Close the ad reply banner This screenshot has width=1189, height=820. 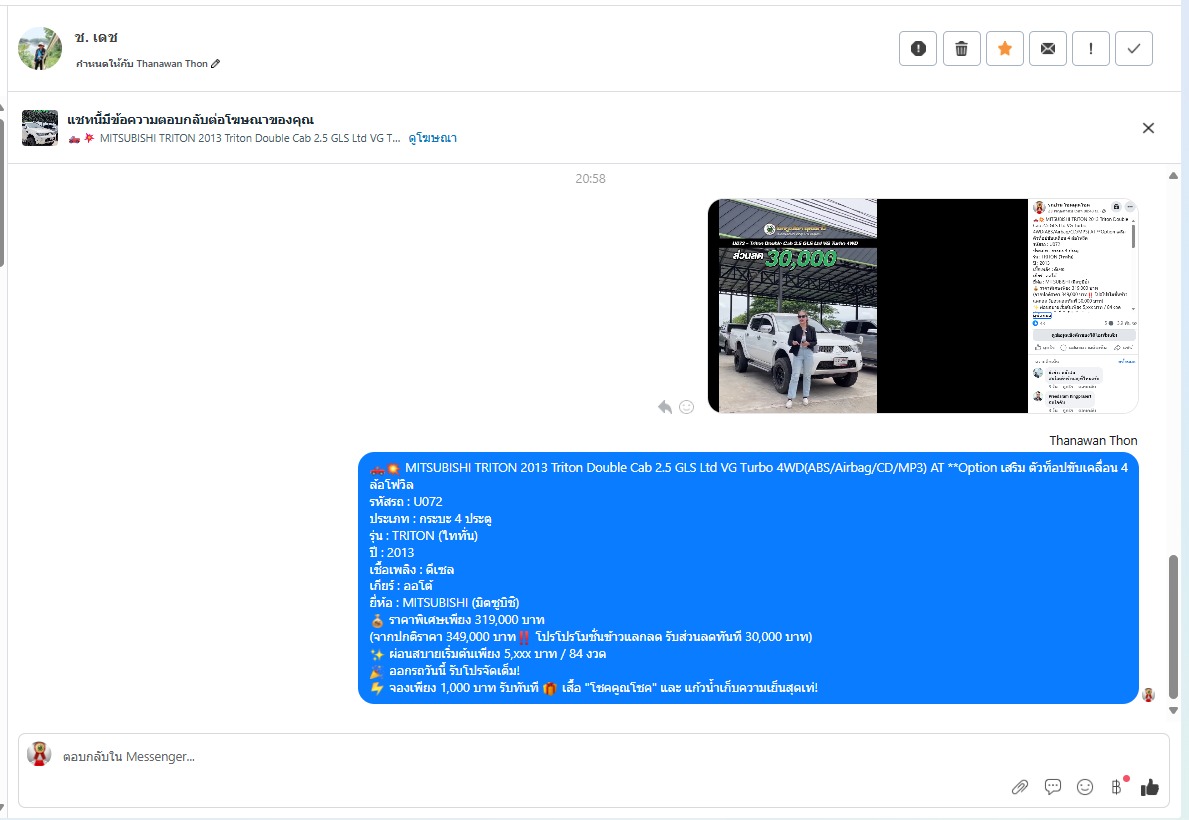coord(1148,128)
